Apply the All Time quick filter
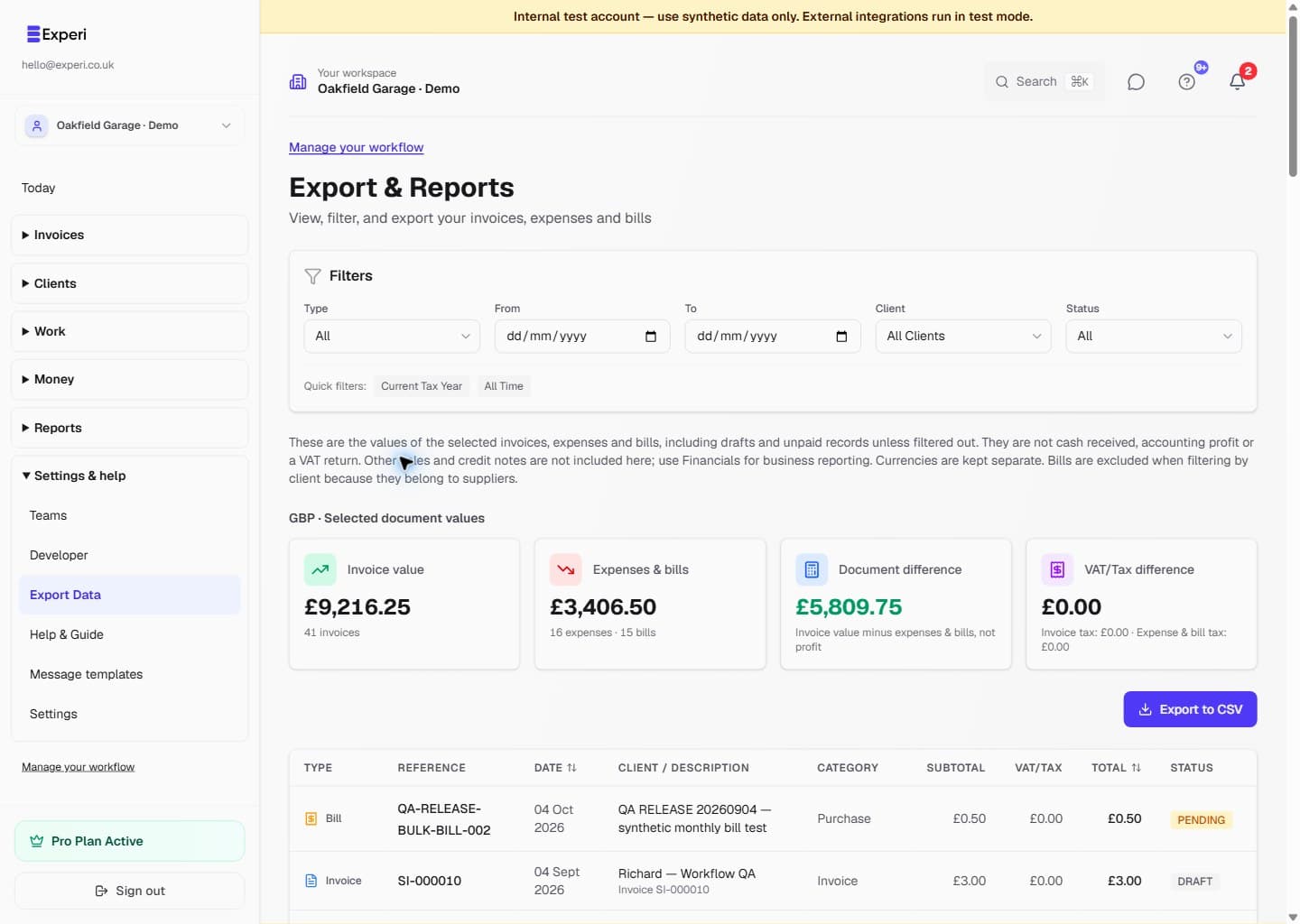This screenshot has width=1300, height=924. (x=504, y=386)
